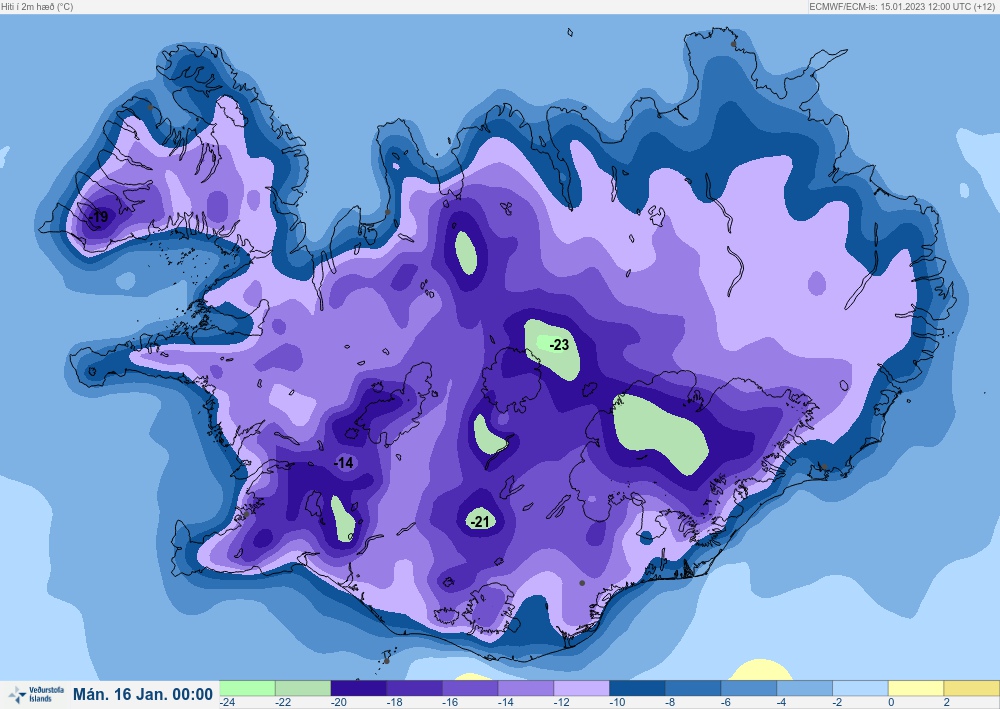The image size is (1000, 709).
Task: Pick the light blue legend swatch starting at -2
Action: click(x=860, y=688)
